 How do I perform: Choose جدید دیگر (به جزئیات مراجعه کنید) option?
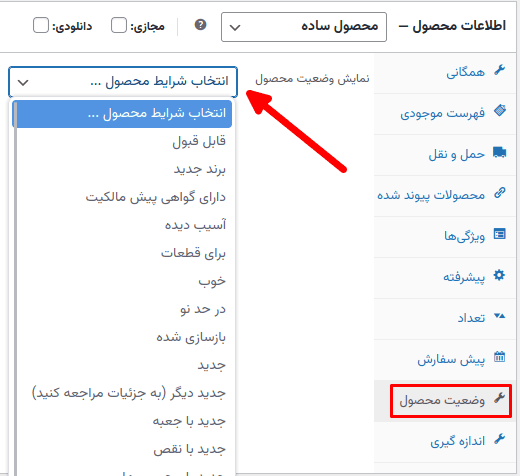[x=122, y=394]
